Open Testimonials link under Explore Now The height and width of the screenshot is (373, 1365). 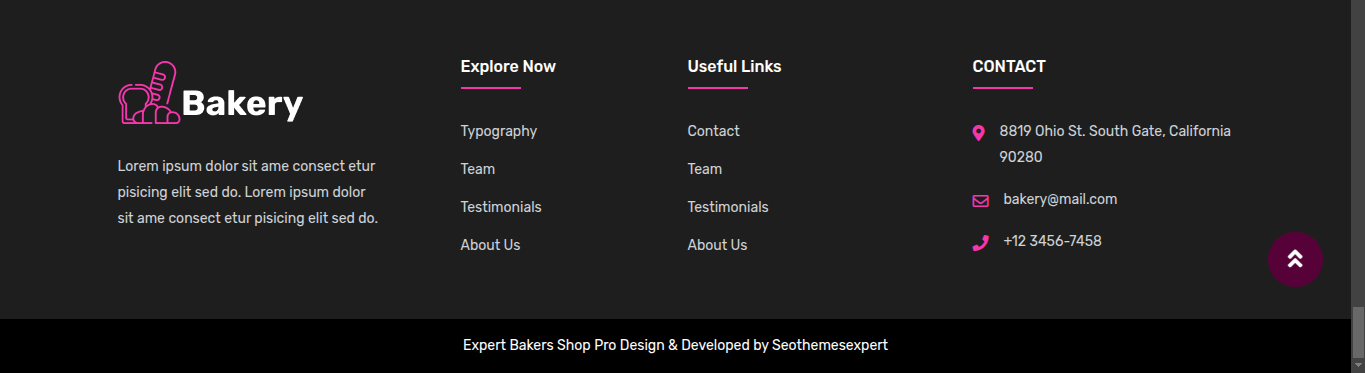tap(500, 207)
